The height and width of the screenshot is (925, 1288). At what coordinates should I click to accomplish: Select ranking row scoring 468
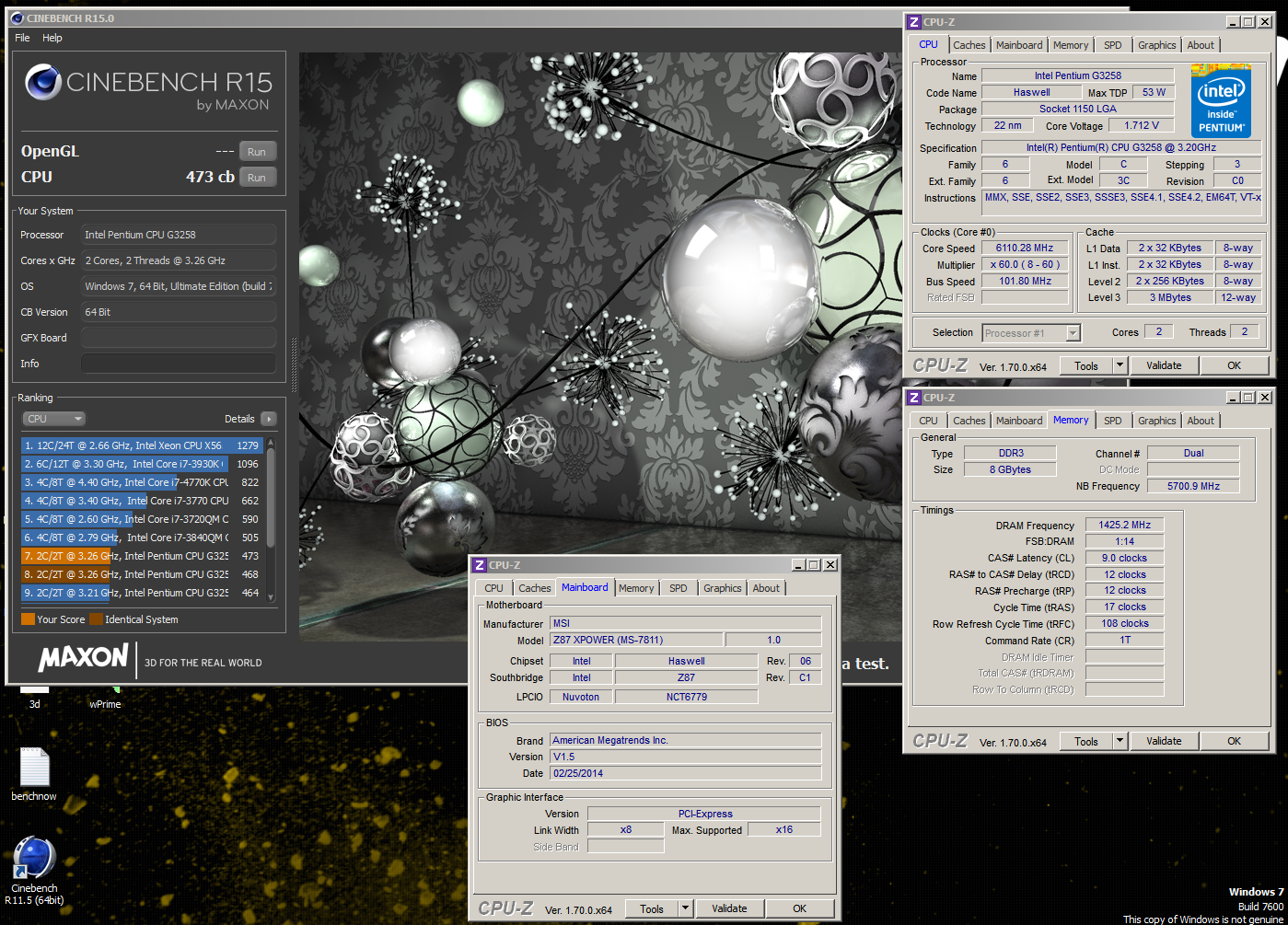[142, 574]
